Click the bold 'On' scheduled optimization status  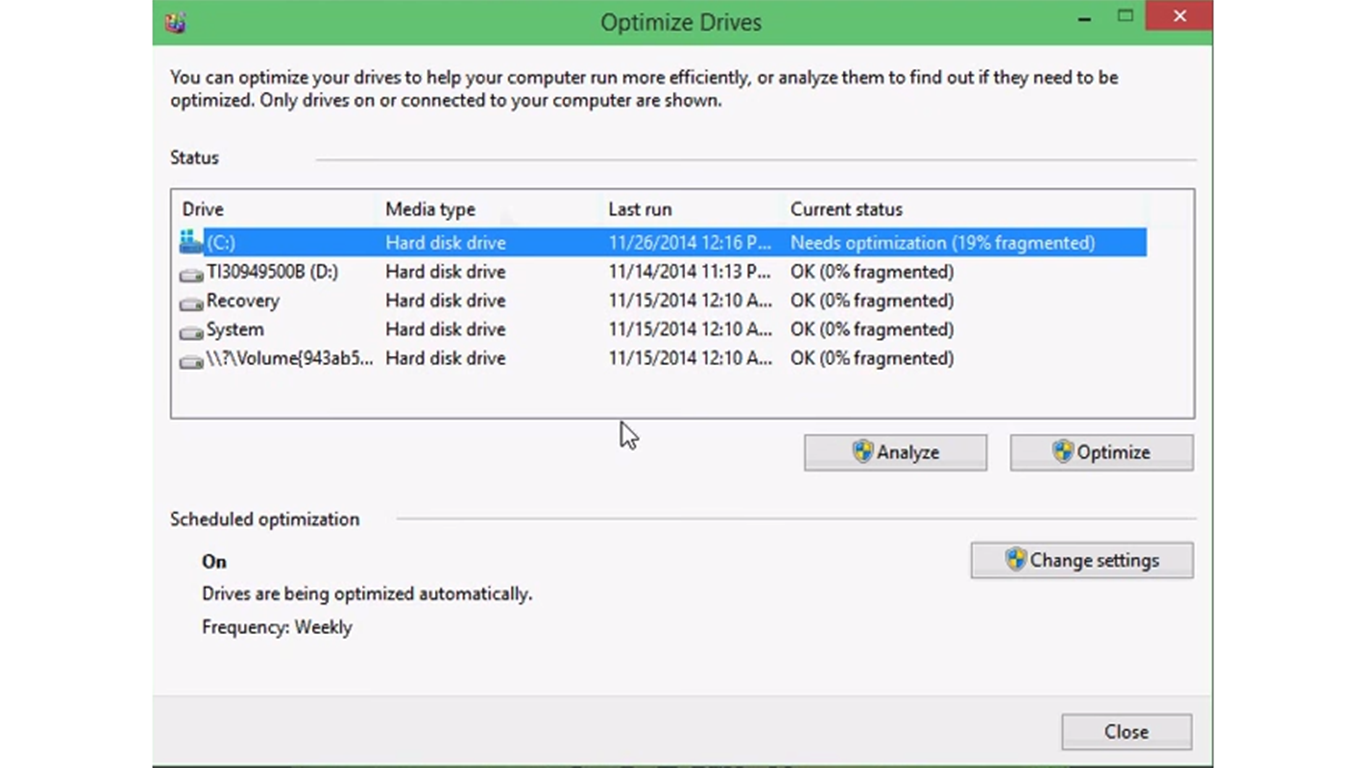click(214, 561)
